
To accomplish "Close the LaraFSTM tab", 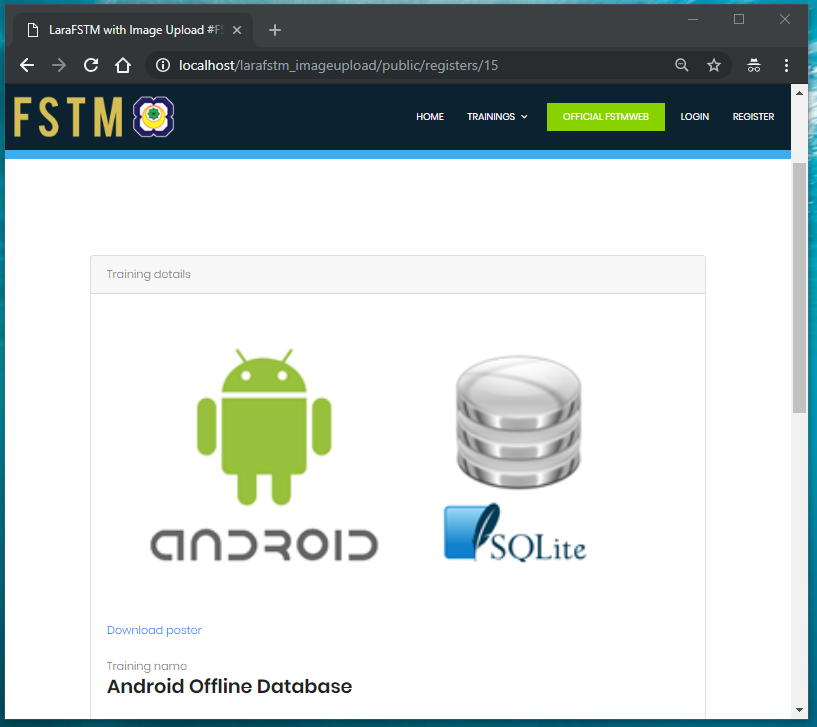I will click(x=237, y=30).
